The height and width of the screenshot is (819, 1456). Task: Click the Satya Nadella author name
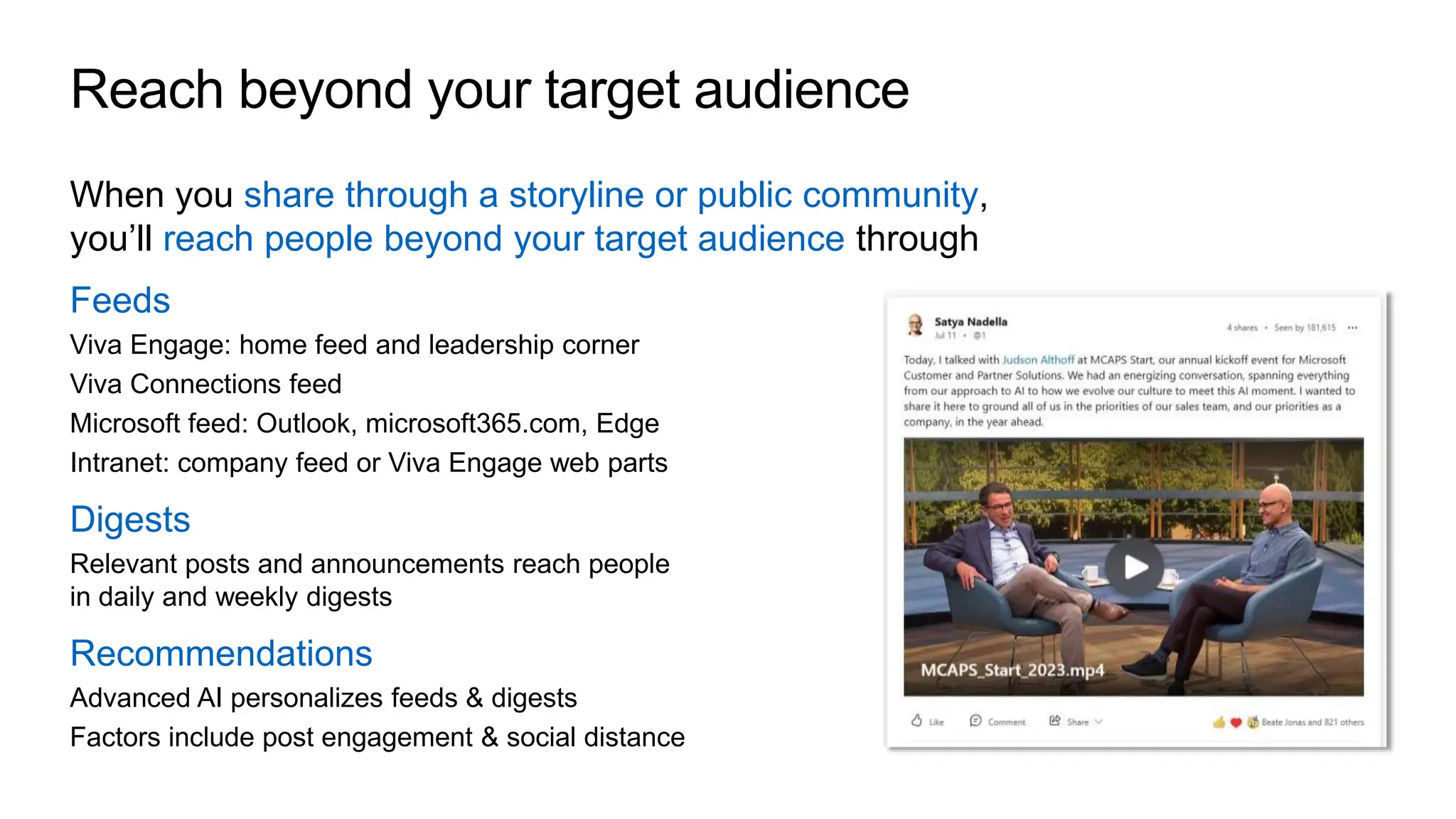(x=970, y=321)
